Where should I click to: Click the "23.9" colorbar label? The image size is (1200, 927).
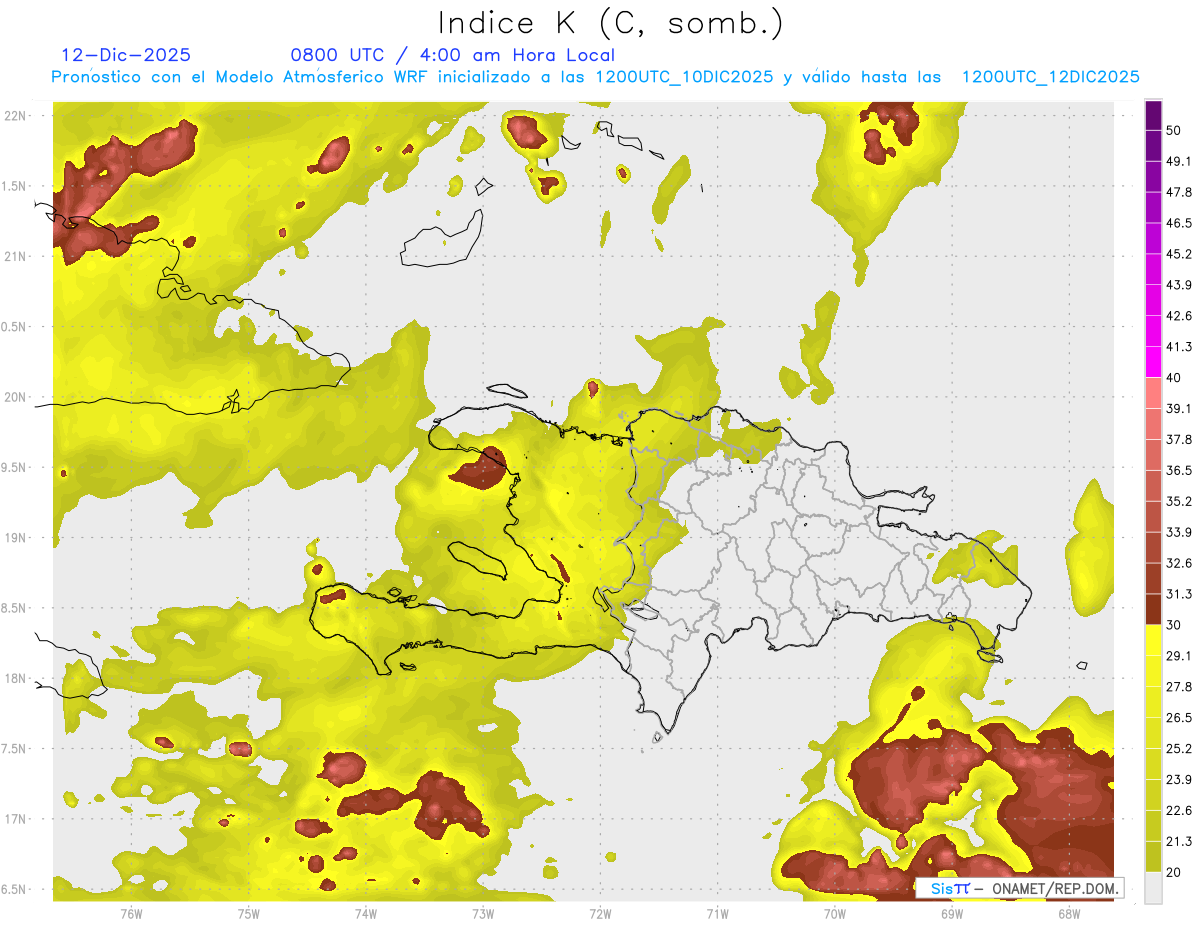click(x=1179, y=780)
